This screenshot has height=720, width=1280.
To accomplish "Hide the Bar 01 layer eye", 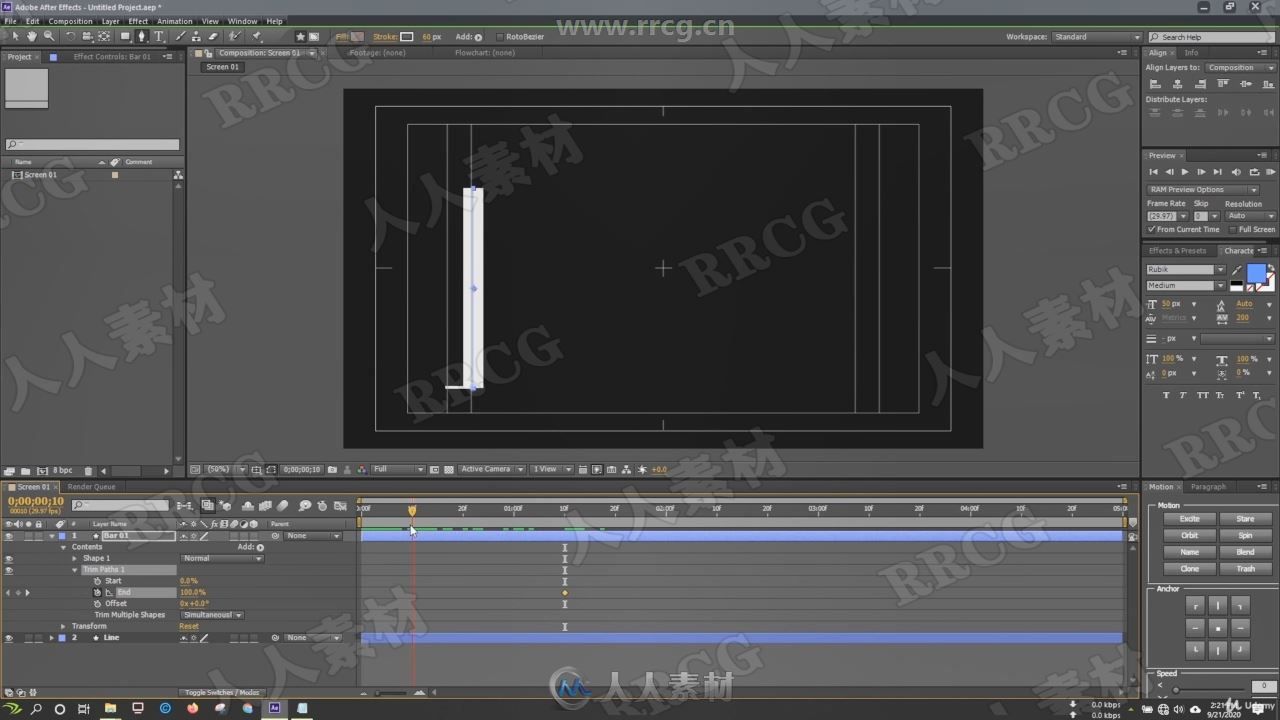I will pos(9,536).
